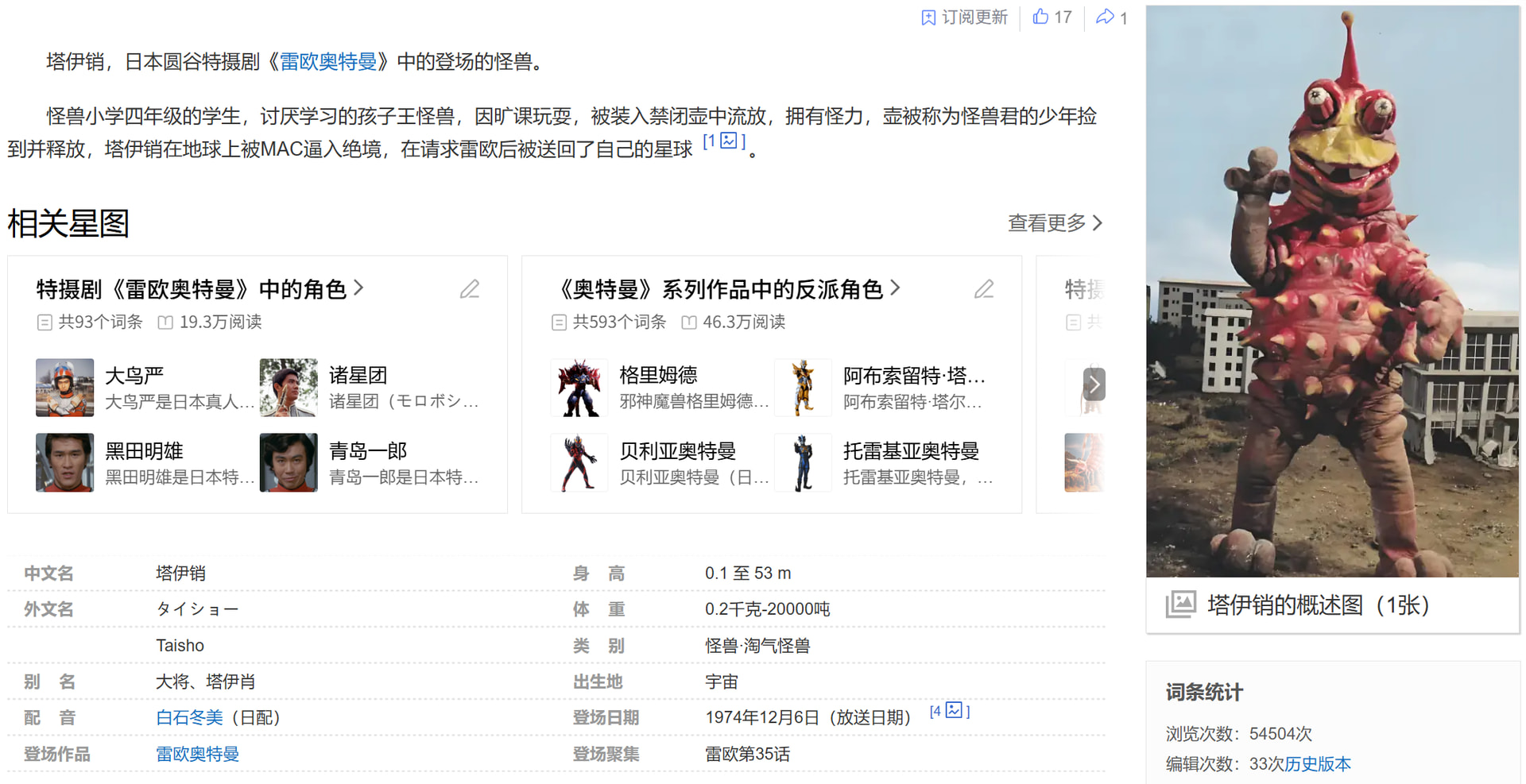1526x784 pixels.
Task: Expand 查看更多 related star maps
Action: coord(1055,223)
